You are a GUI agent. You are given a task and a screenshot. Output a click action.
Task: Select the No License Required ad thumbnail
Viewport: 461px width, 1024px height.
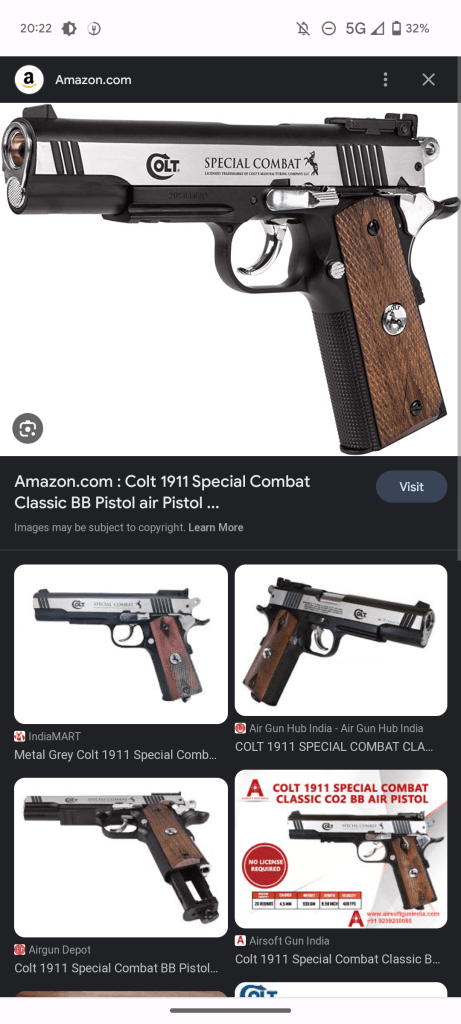point(341,849)
